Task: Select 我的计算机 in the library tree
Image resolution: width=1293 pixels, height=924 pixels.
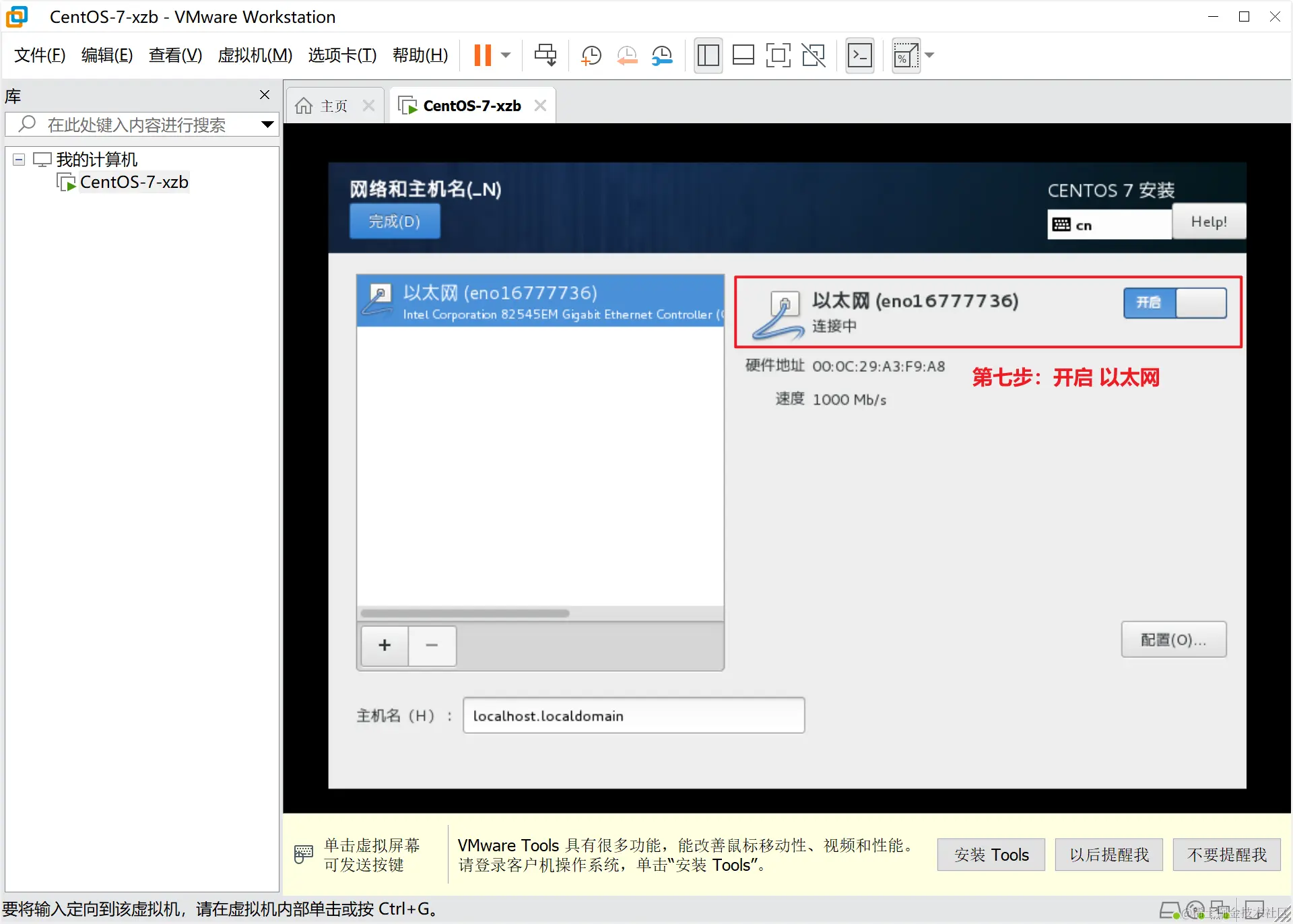Action: click(x=96, y=160)
